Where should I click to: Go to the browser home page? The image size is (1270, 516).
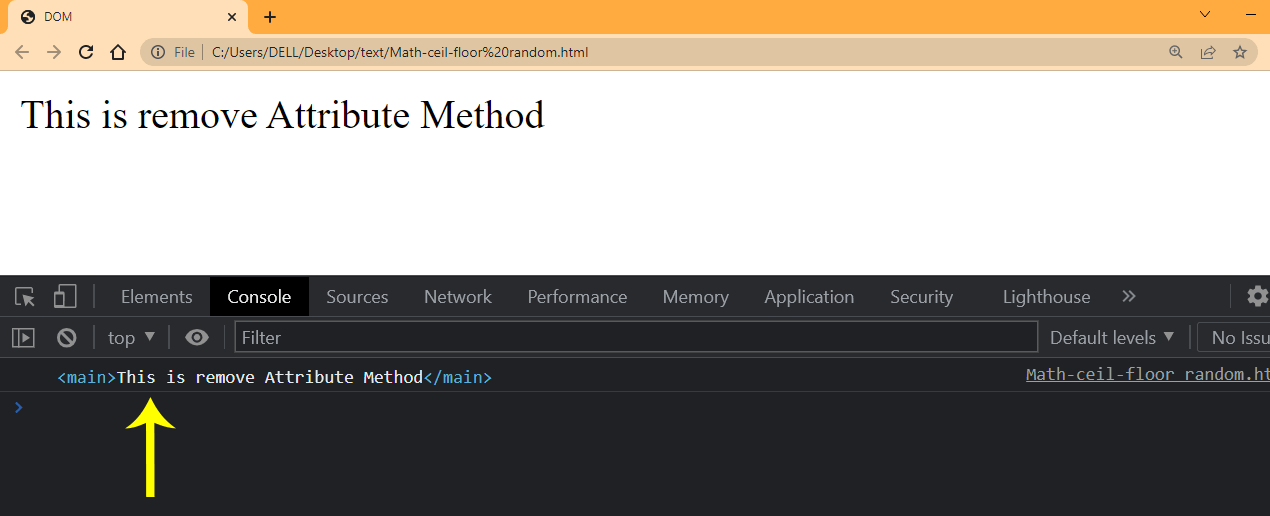[x=118, y=52]
